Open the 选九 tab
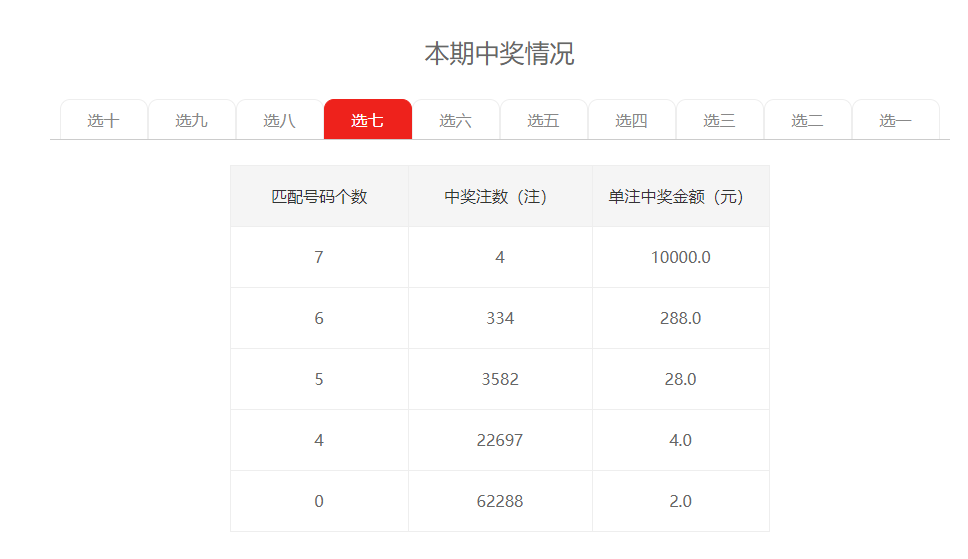Image resolution: width=968 pixels, height=559 pixels. (191, 120)
